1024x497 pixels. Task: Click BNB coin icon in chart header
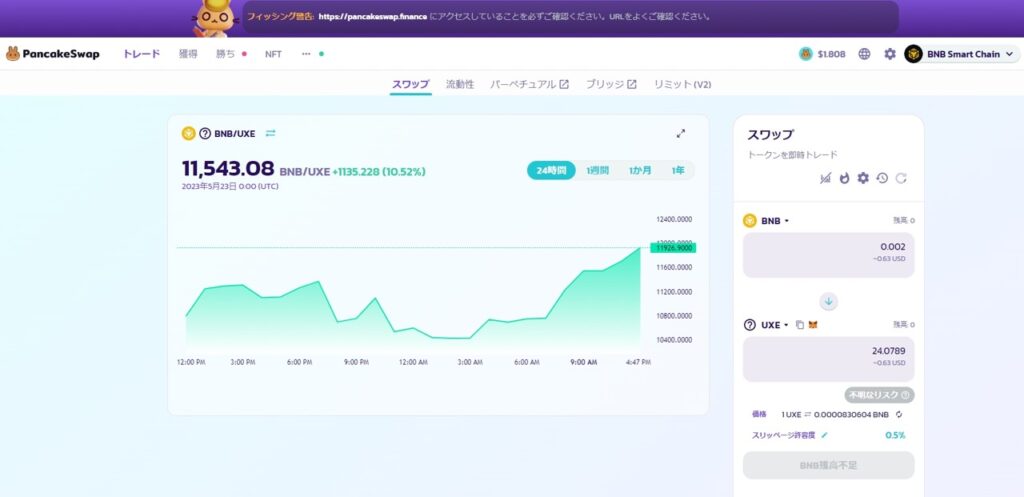click(x=189, y=134)
